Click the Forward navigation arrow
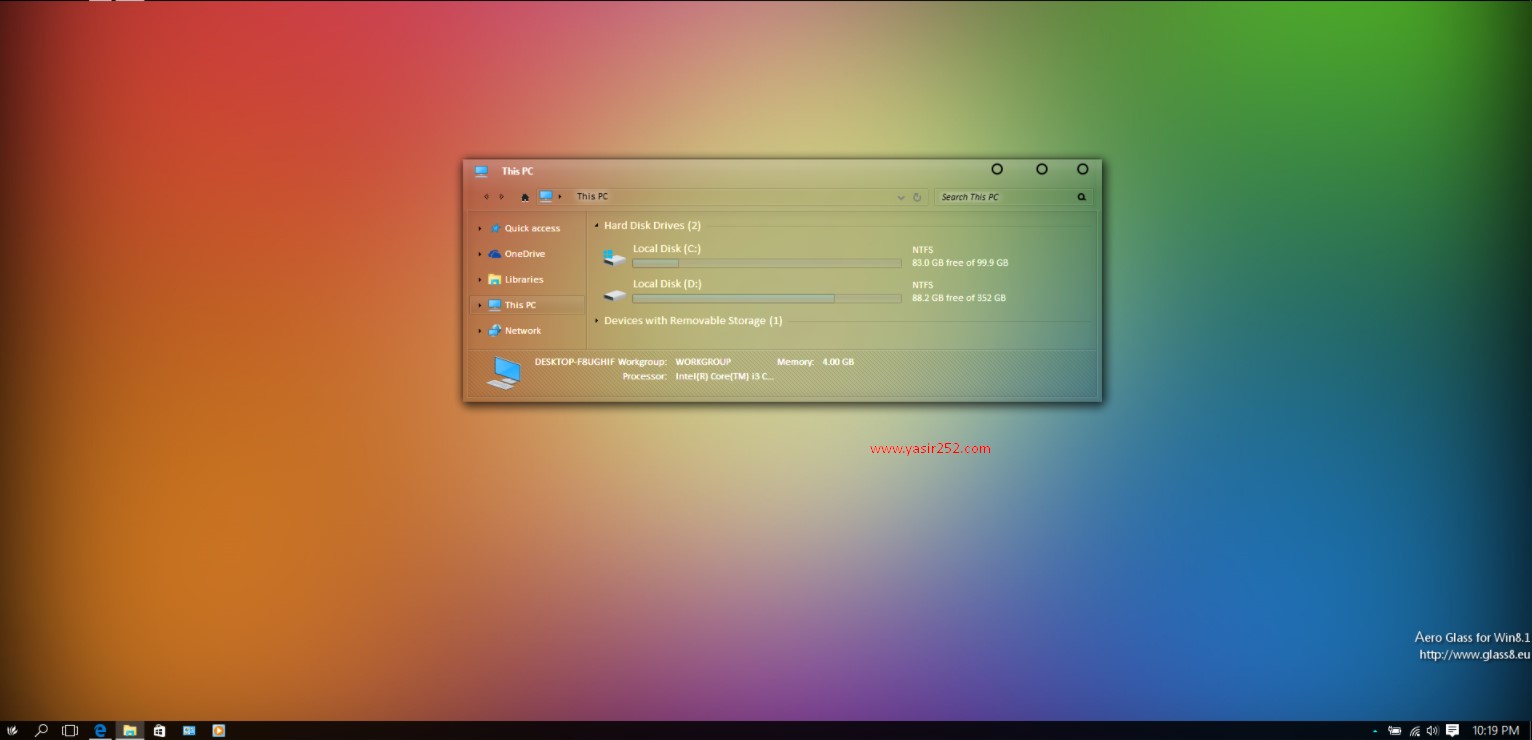This screenshot has width=1532, height=740. point(501,197)
